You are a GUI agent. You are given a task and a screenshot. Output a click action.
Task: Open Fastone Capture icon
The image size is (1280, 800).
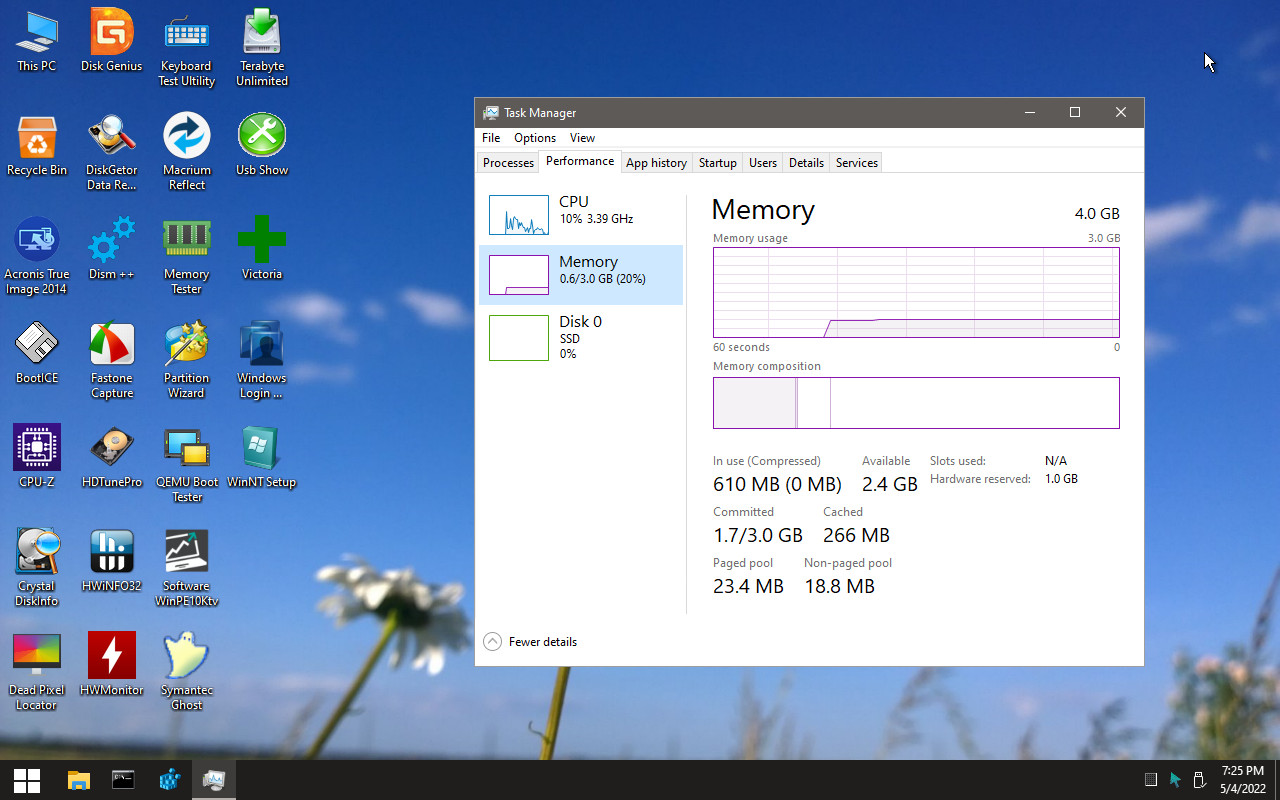click(112, 359)
